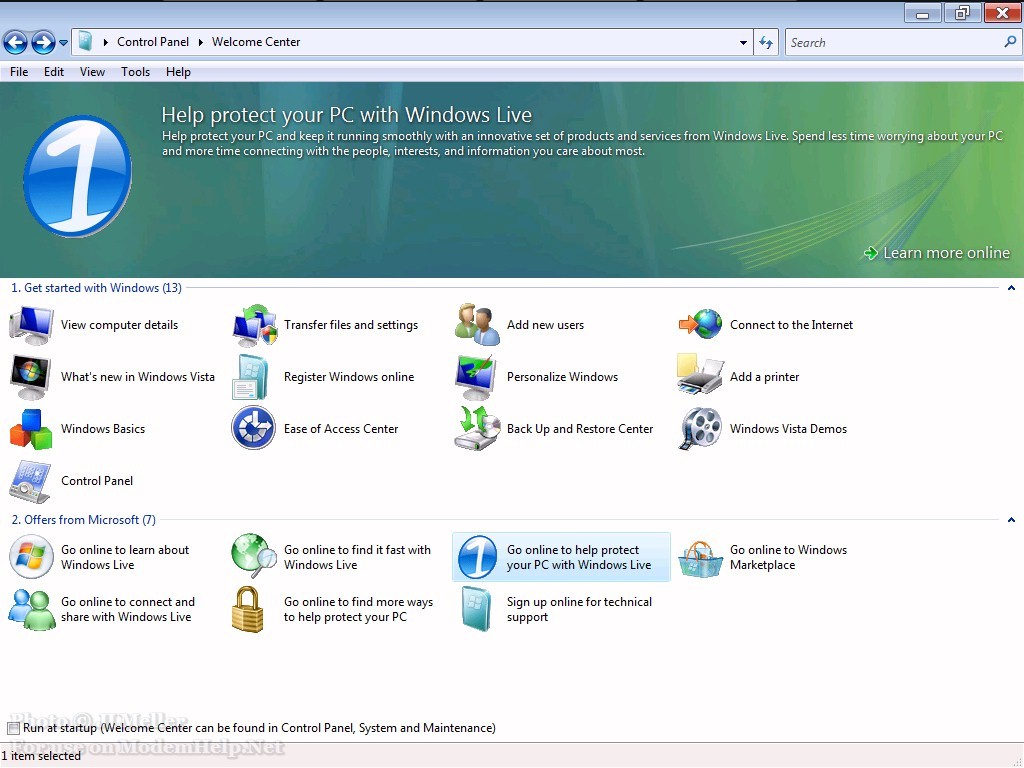This screenshot has height=768, width=1024.
Task: Select the Personalize Windows monitor icon
Action: pos(476,377)
